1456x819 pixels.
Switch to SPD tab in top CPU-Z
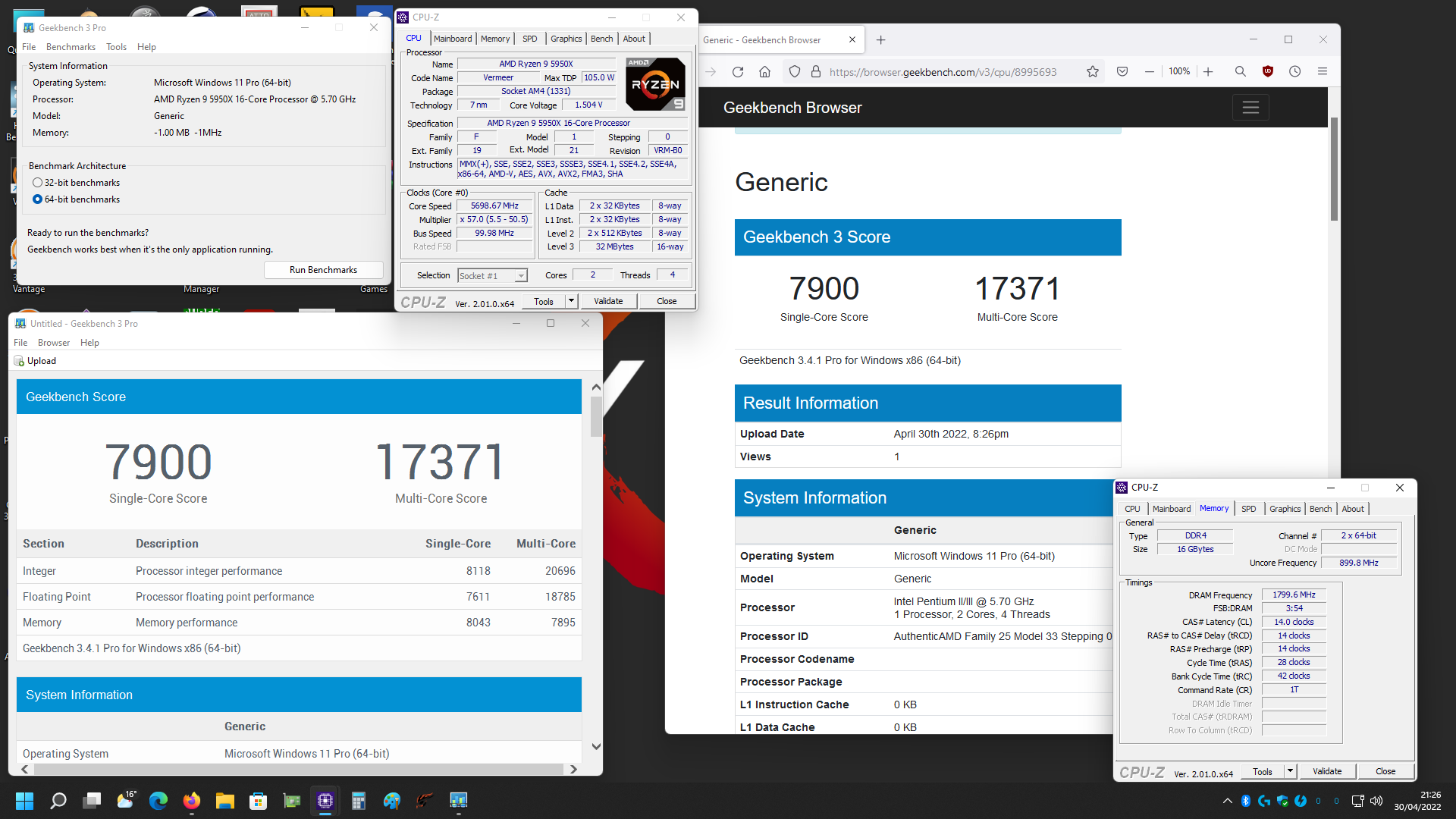(x=530, y=39)
